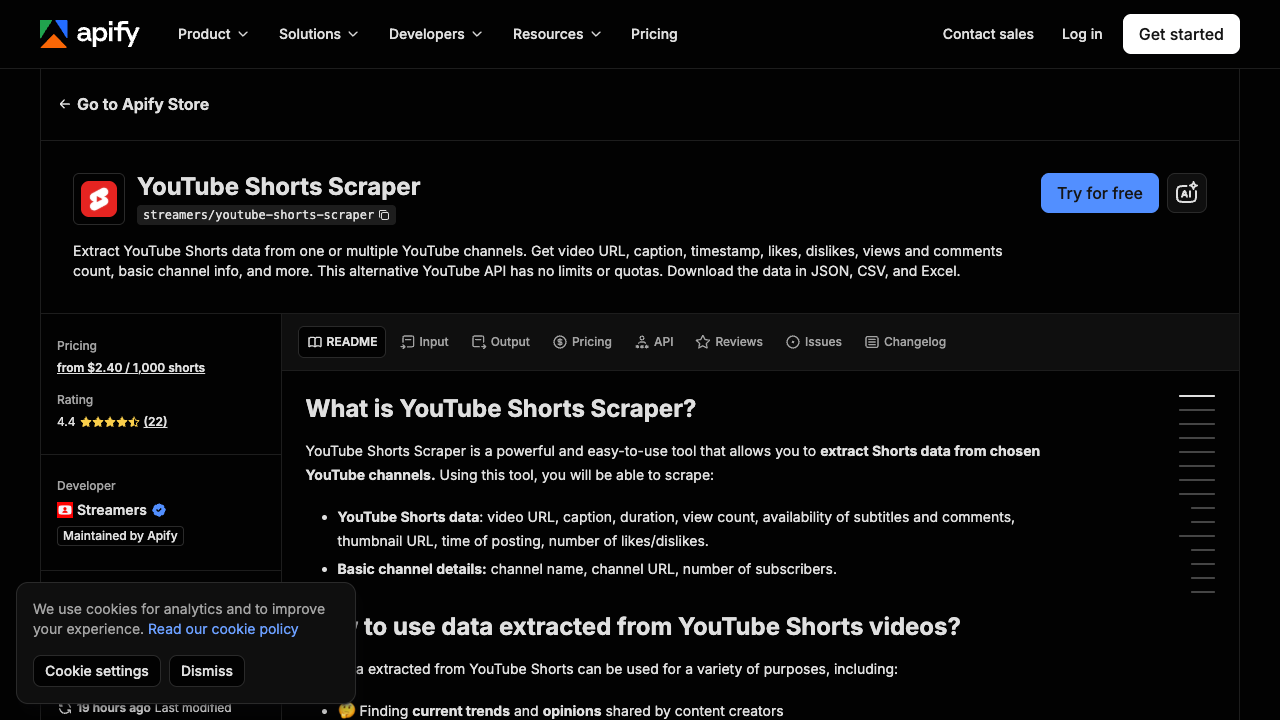Open the Developers dropdown
1280x720 pixels.
coord(436,34)
